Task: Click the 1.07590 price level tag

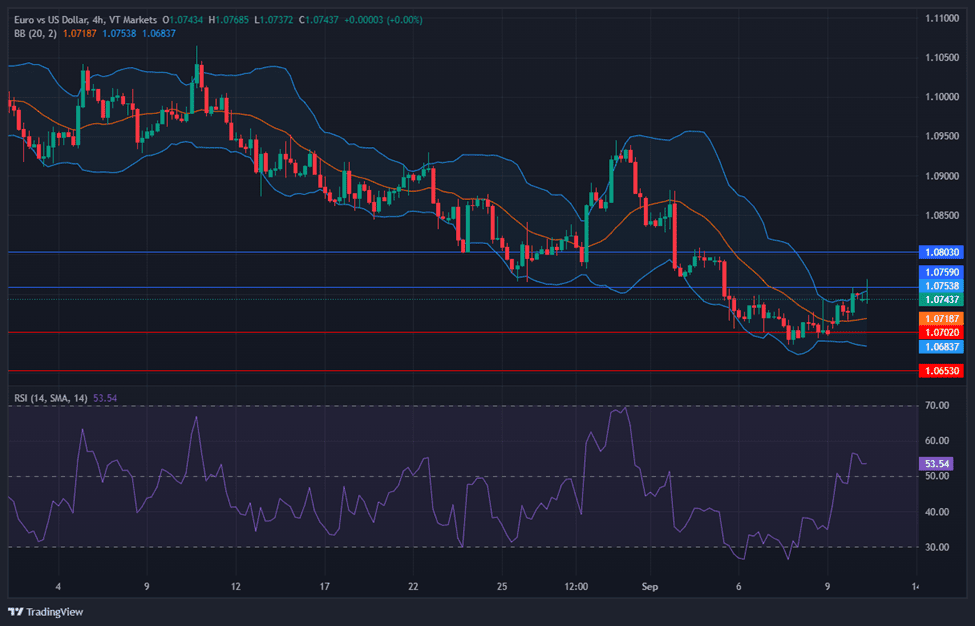Action: tap(940, 272)
